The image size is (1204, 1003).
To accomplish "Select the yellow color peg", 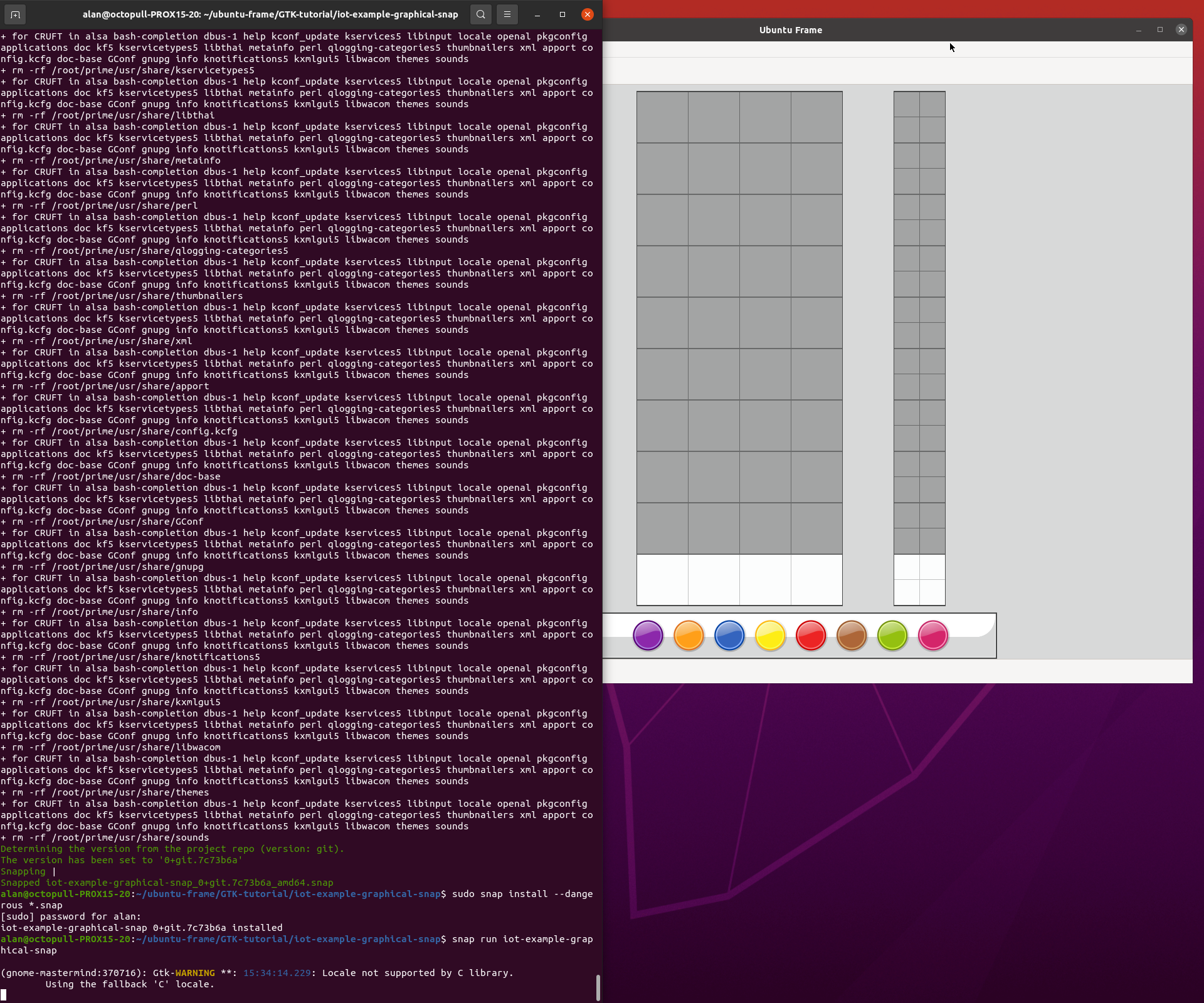I will pyautogui.click(x=770, y=635).
